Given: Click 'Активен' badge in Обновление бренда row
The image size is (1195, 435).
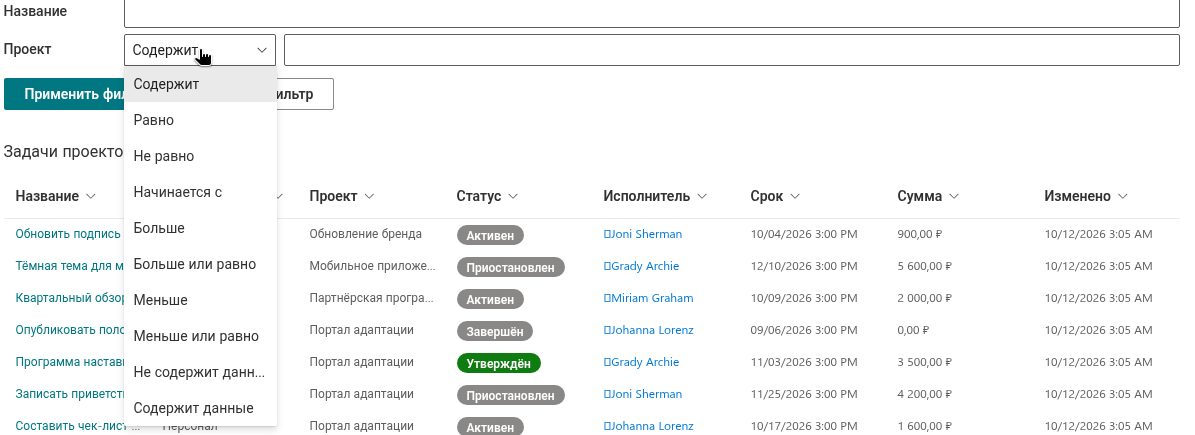Looking at the screenshot, I should pyautogui.click(x=490, y=235).
